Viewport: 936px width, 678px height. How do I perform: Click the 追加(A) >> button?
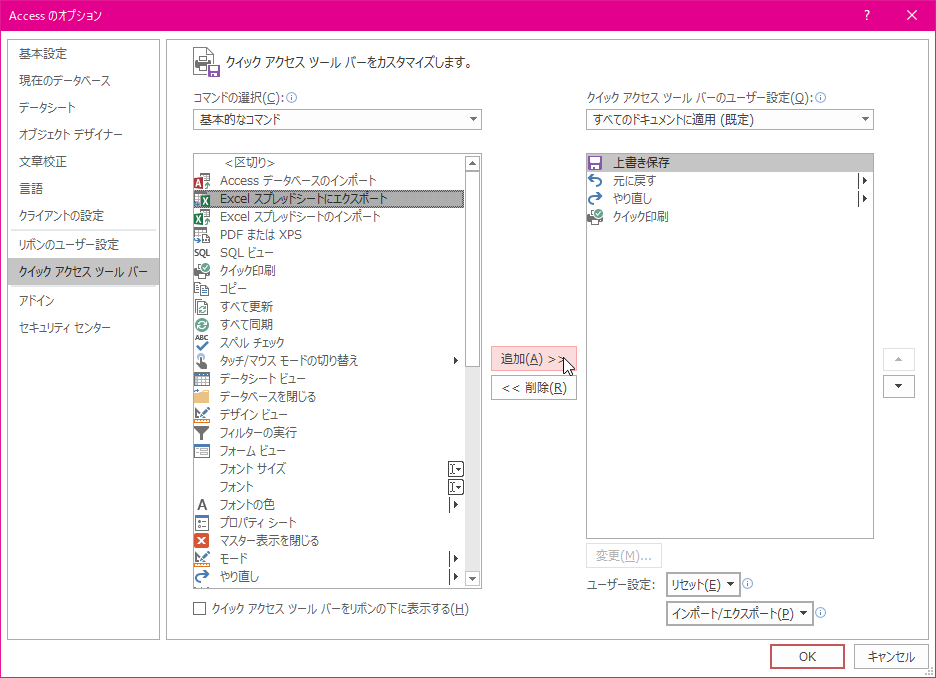click(534, 359)
